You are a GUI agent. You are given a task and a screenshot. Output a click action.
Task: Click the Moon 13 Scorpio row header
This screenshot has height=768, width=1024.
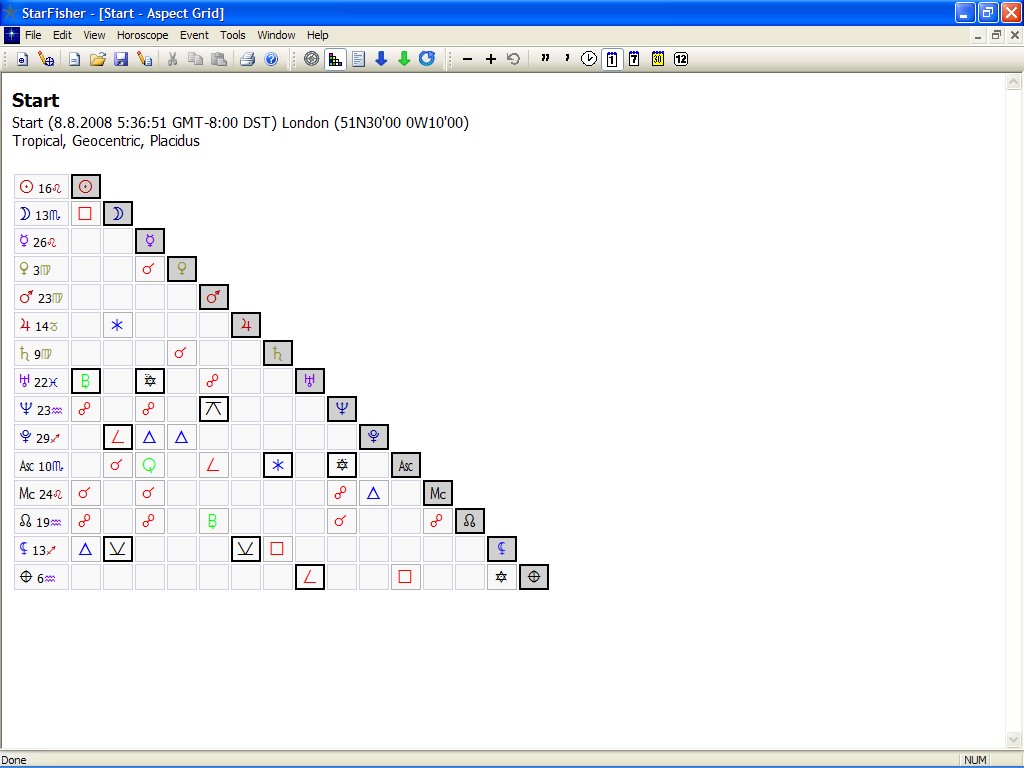[41, 214]
